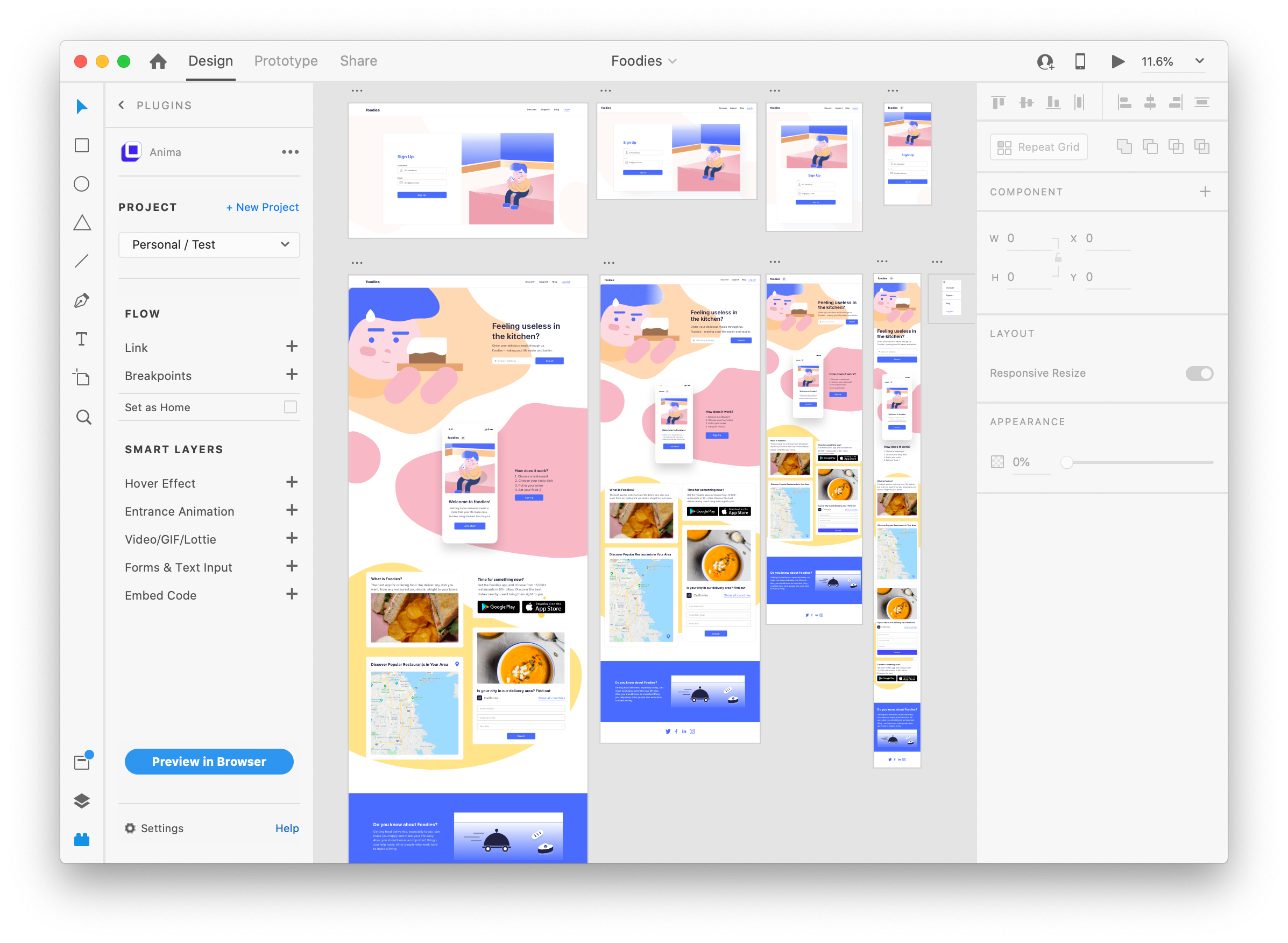Screen dimensions: 1288x943
Task: Click the New Project link
Action: click(263, 207)
